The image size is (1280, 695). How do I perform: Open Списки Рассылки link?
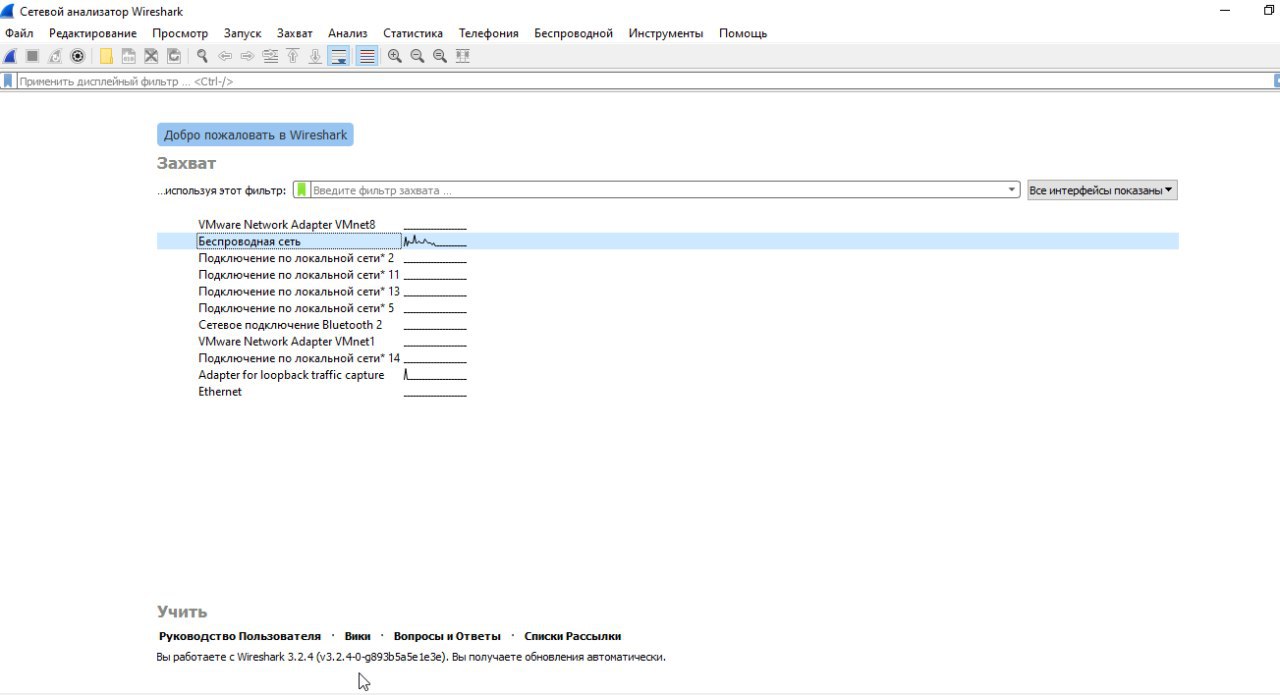573,636
